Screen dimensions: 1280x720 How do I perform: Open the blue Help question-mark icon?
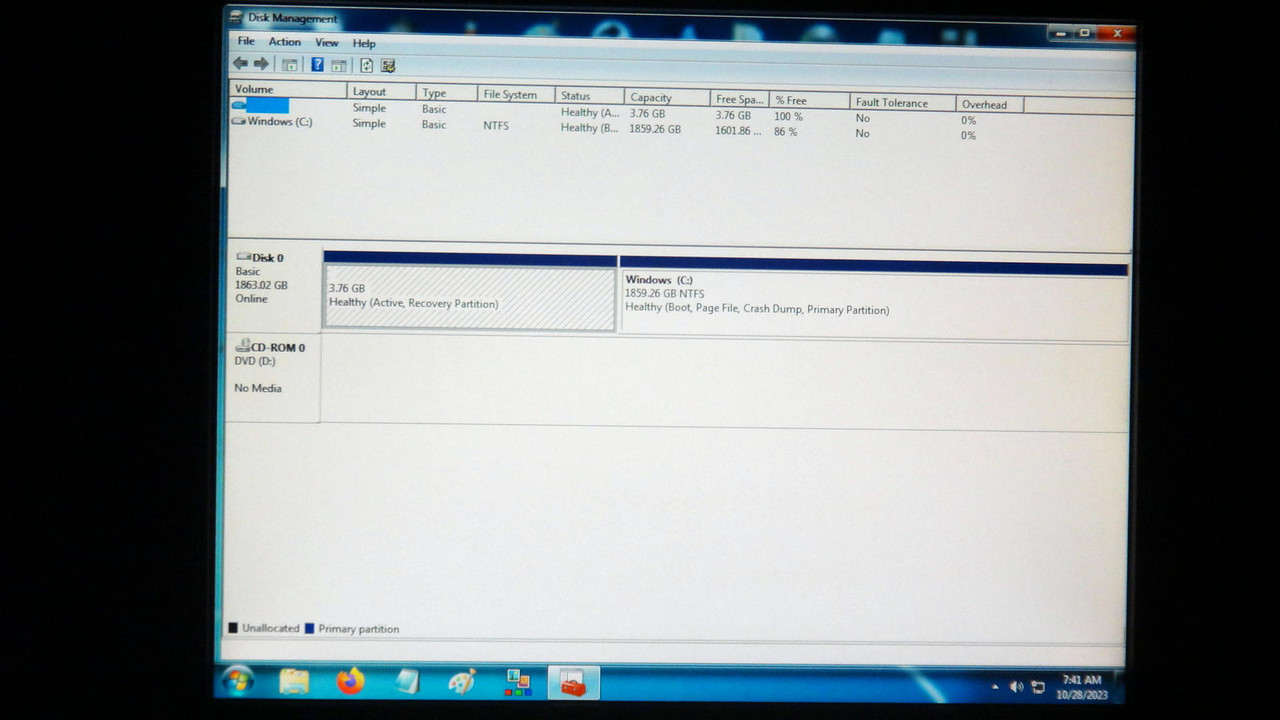[x=317, y=65]
